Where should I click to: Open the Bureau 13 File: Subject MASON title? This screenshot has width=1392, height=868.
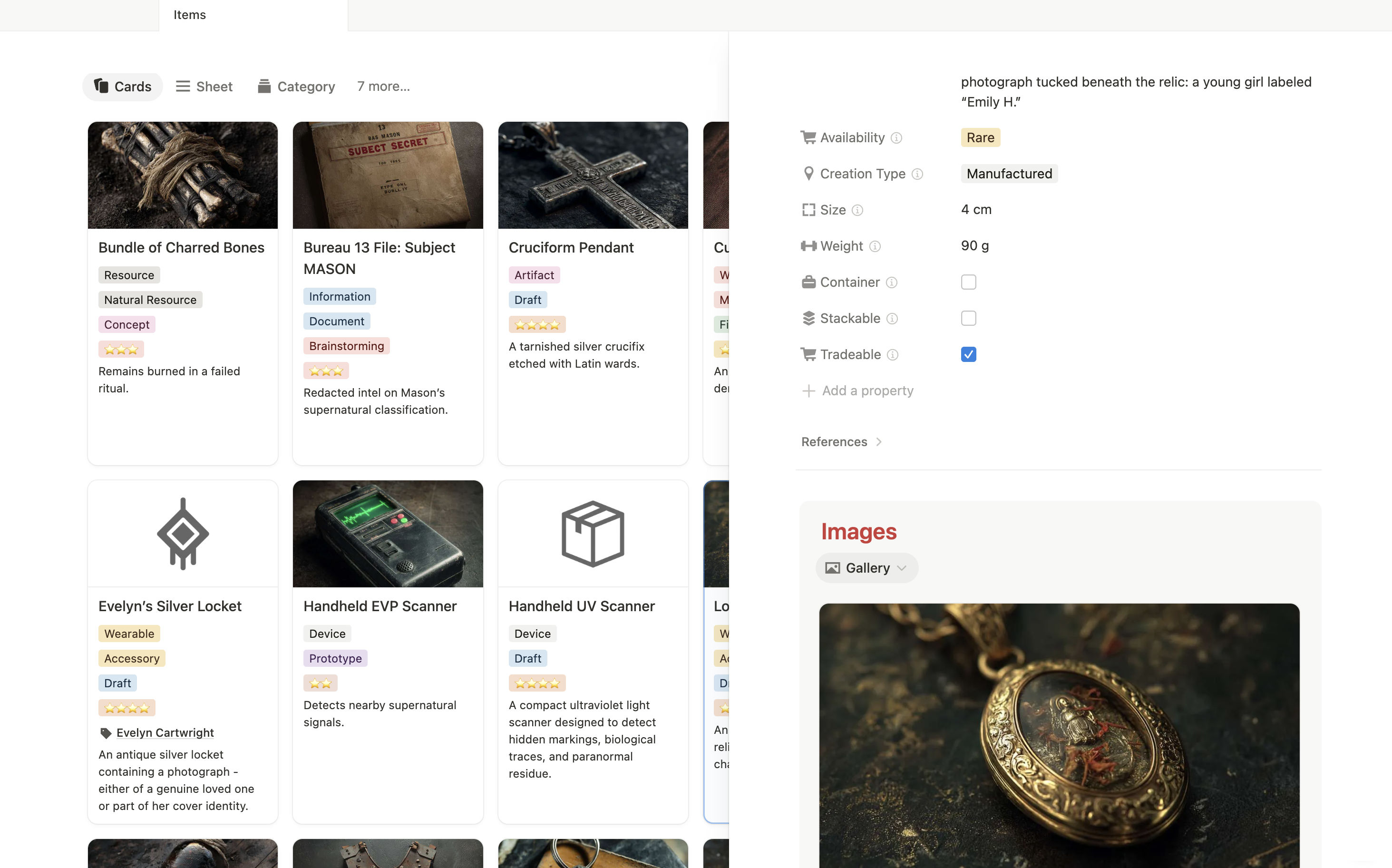(x=380, y=258)
